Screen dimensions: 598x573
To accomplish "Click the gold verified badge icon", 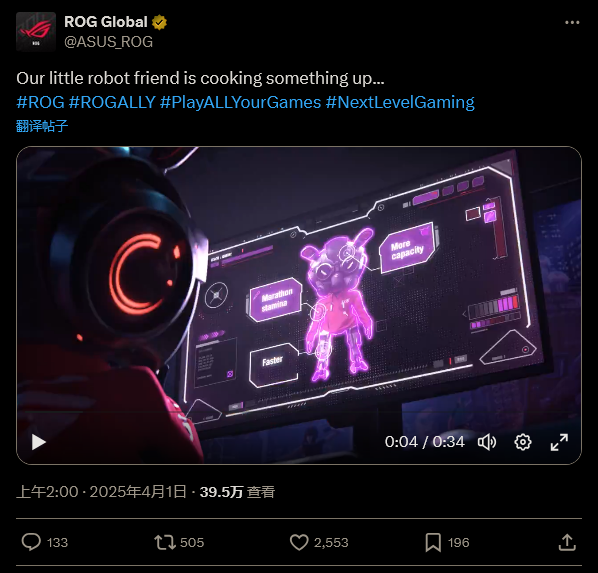I will (159, 23).
